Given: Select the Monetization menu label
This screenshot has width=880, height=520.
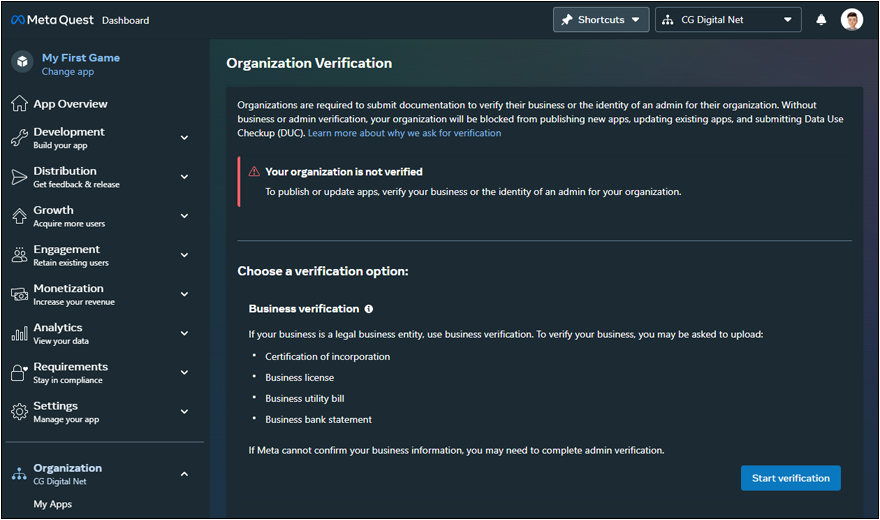Looking at the screenshot, I should [x=68, y=288].
